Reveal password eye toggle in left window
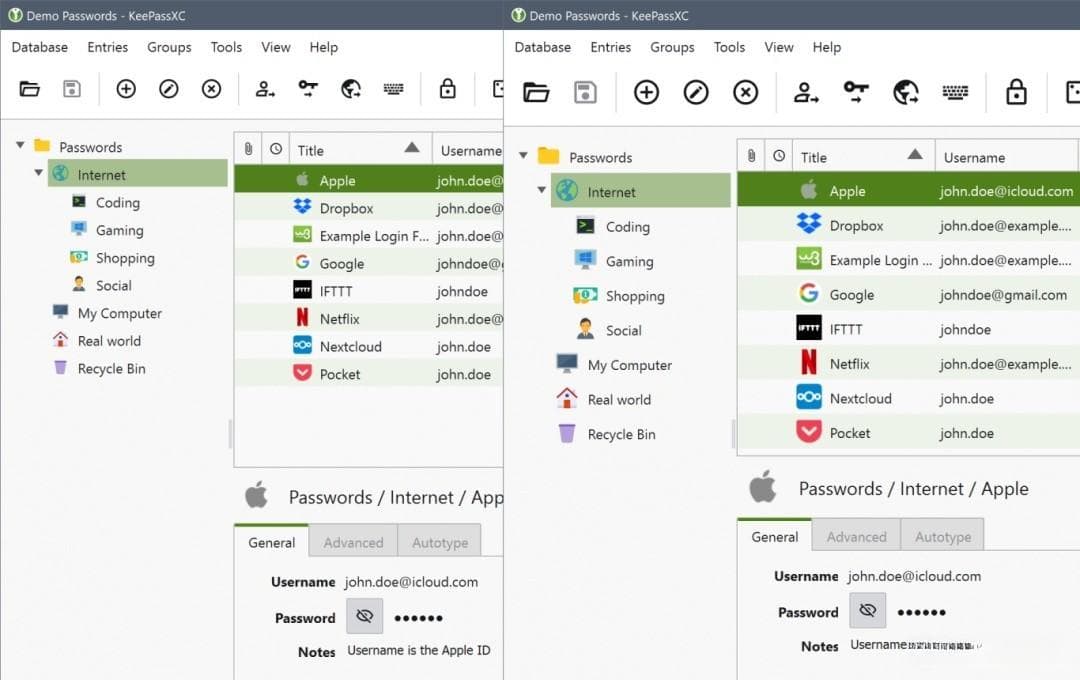1080x680 pixels. click(x=364, y=616)
